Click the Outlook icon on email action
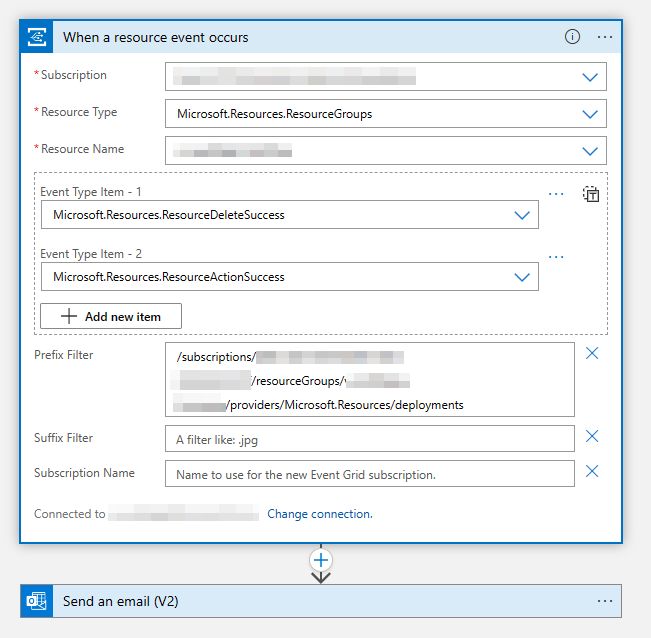 37,601
